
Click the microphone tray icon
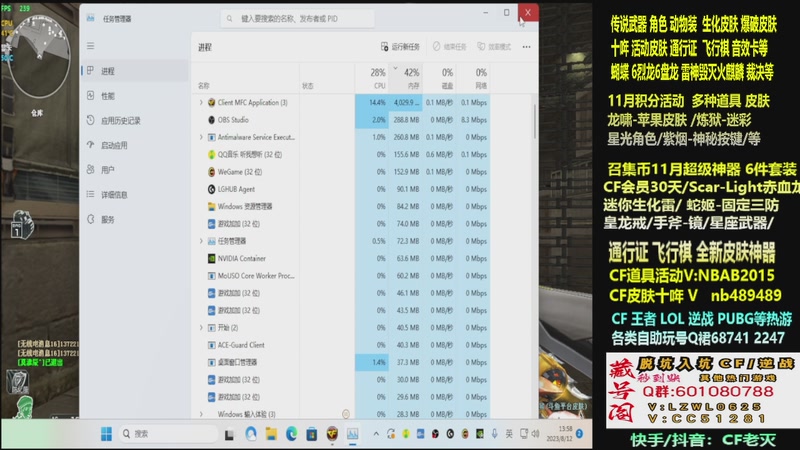[494, 434]
